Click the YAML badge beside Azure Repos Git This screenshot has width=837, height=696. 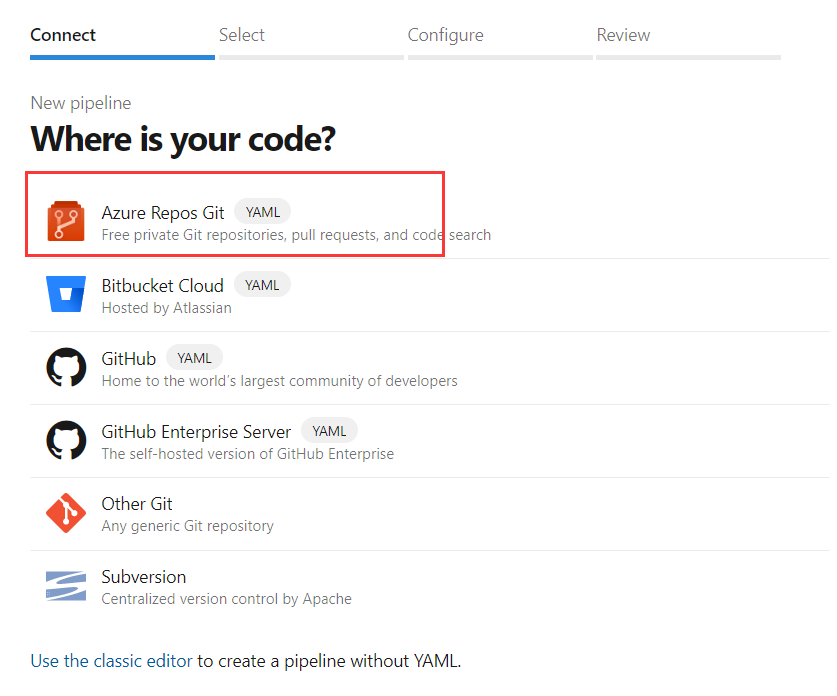coord(263,212)
